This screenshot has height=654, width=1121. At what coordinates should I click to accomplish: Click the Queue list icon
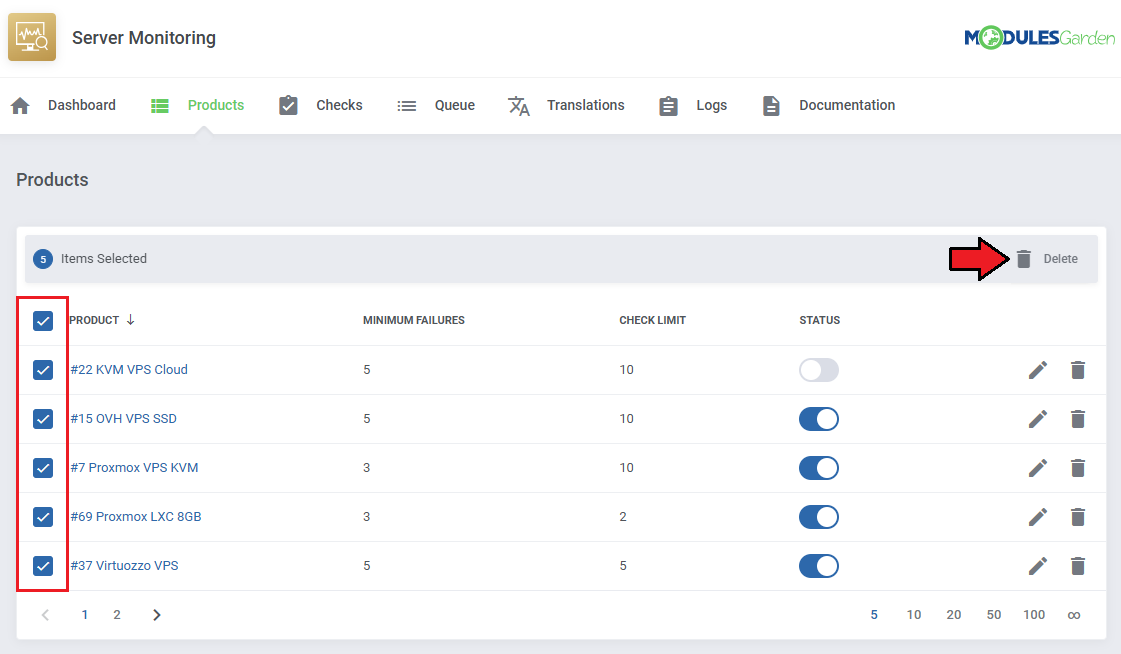pyautogui.click(x=407, y=106)
